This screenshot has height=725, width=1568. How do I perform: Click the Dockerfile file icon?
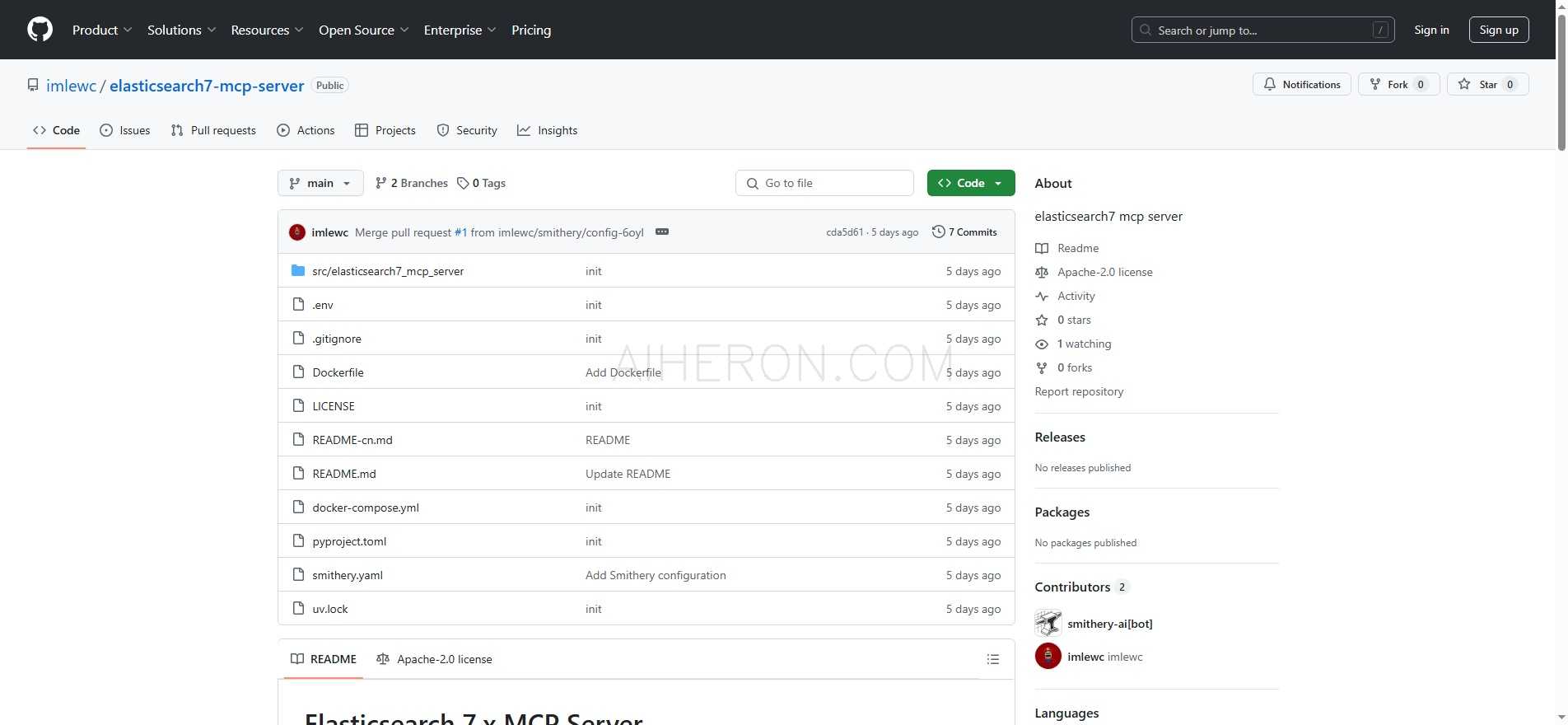298,372
